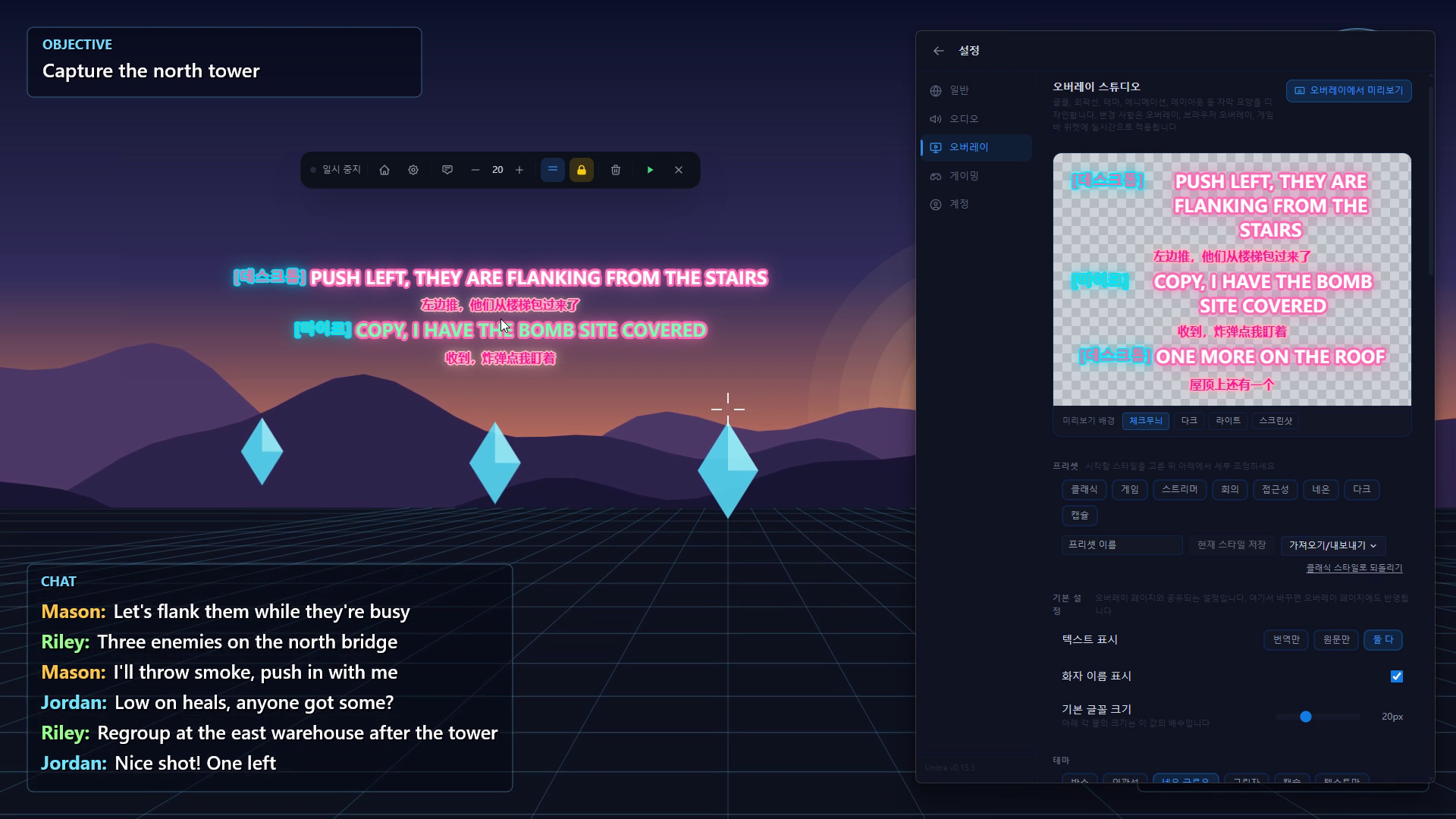Select 둘 다 text display option

(x=1383, y=640)
